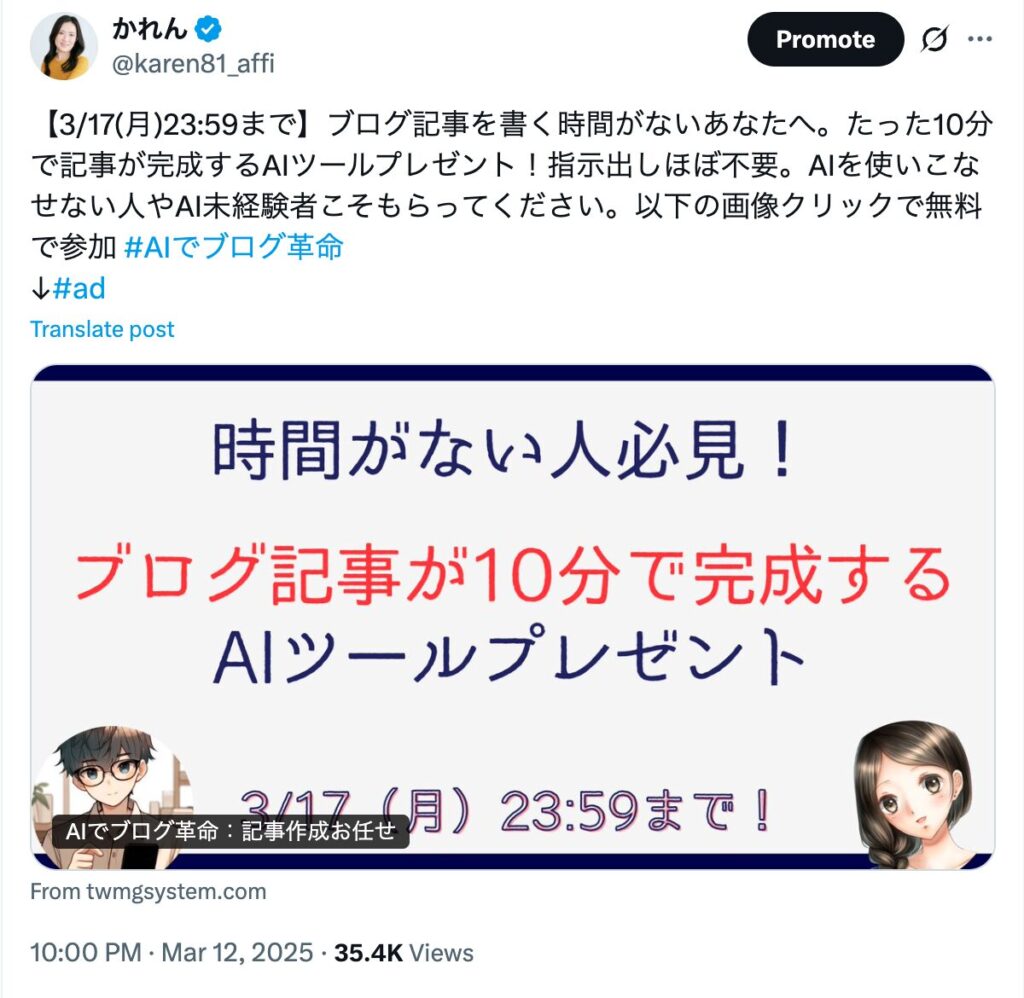Viewport: 1024px width, 998px height.
Task: Click the AIツールプレゼント line in the card
Action: [x=509, y=654]
